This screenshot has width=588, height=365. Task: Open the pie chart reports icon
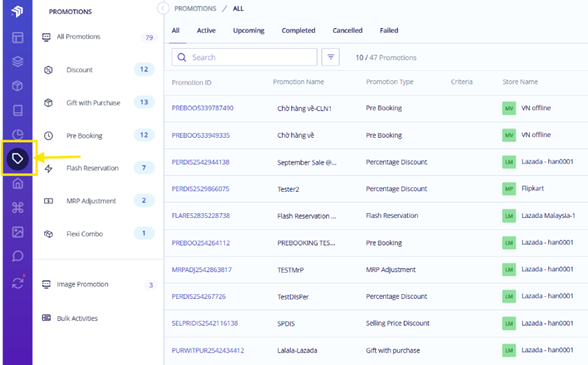point(18,134)
